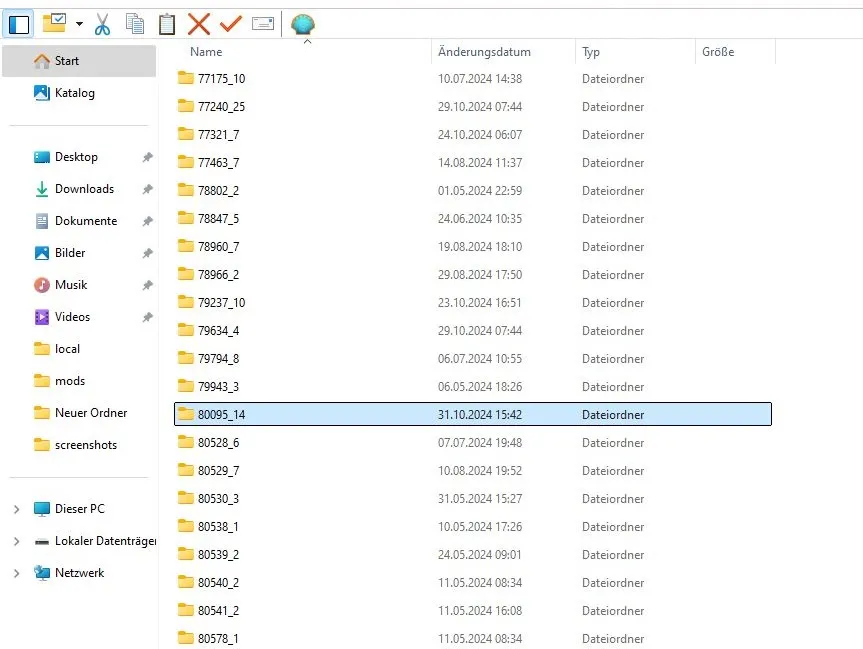863x649 pixels.
Task: Sort by the Name column header
Action: (206, 52)
